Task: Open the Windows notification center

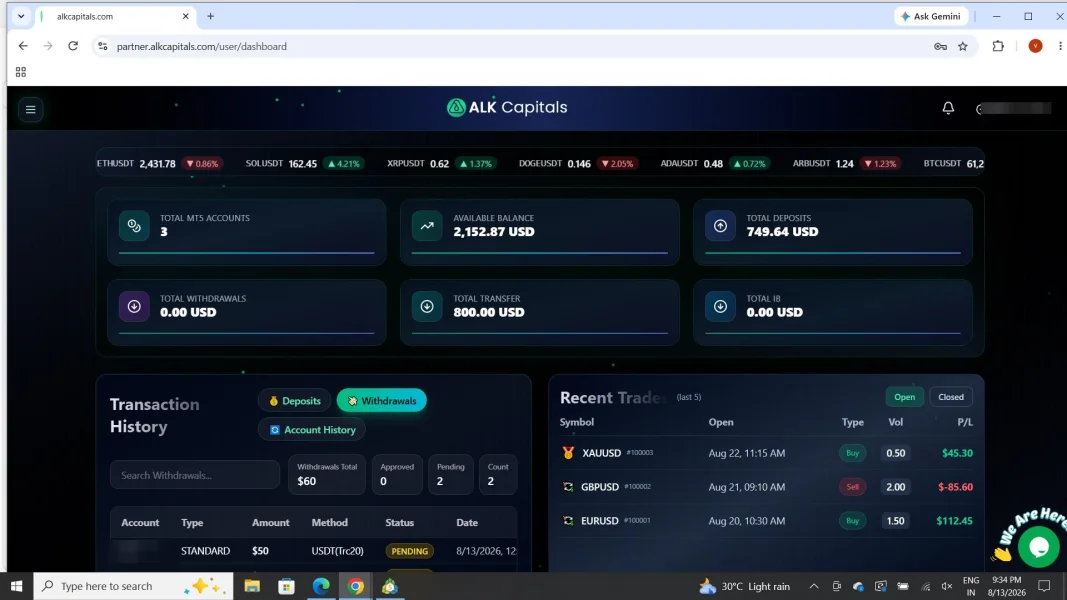Action: pyautogui.click(x=1044, y=586)
